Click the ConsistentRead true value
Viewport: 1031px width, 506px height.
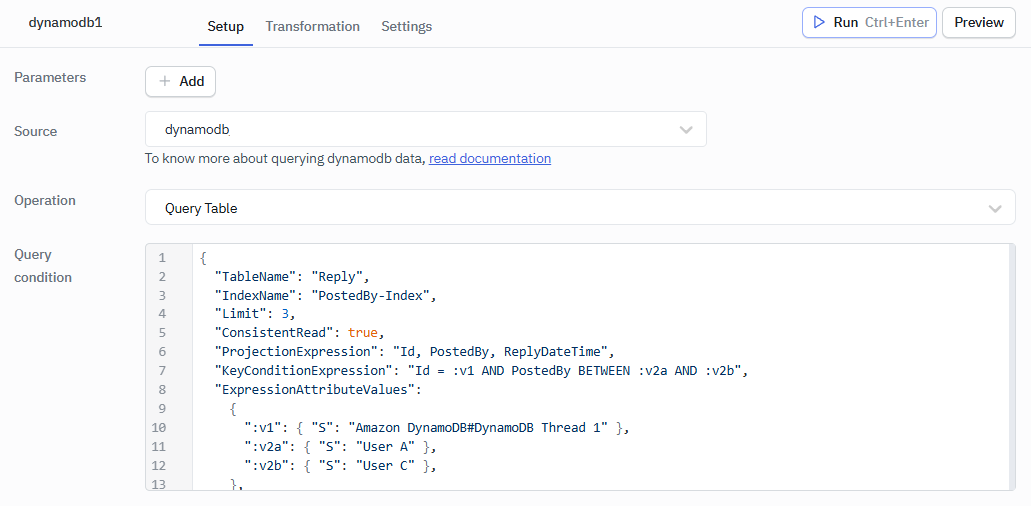pyautogui.click(x=364, y=332)
